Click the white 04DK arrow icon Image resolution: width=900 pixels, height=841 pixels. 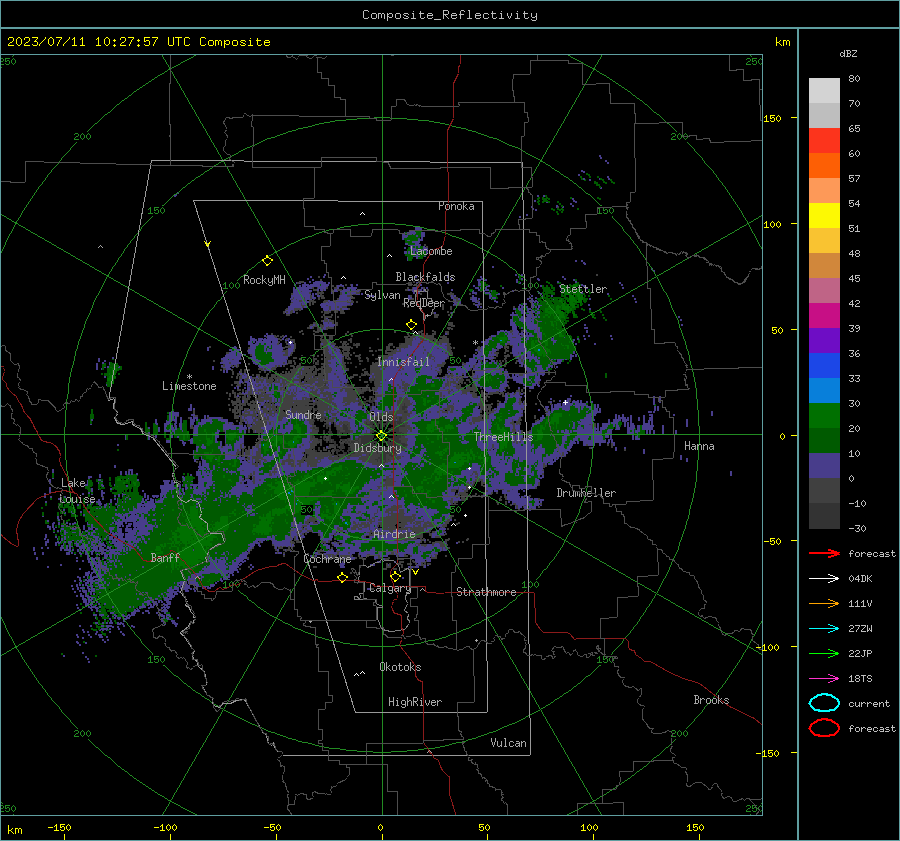pyautogui.click(x=824, y=578)
